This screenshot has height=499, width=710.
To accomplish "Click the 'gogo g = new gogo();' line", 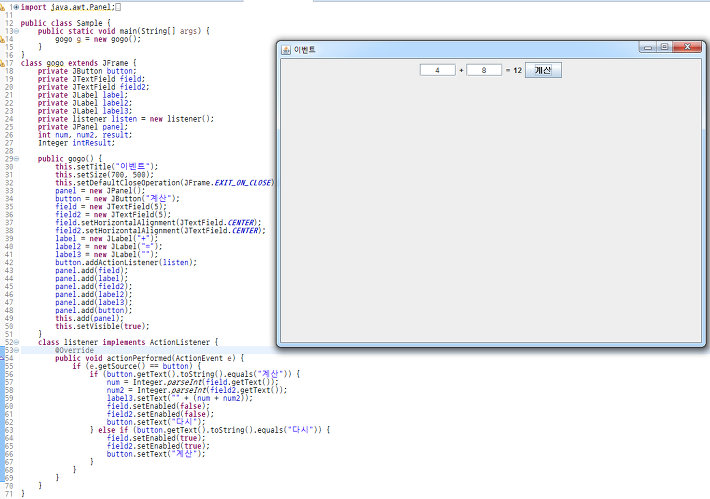I will (98, 39).
